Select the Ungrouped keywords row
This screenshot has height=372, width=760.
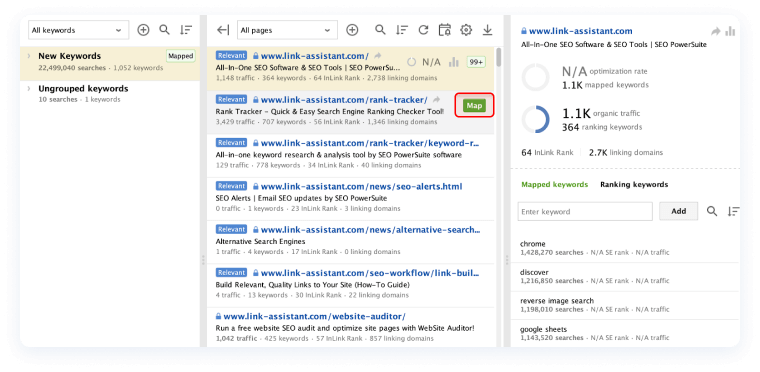pos(110,94)
